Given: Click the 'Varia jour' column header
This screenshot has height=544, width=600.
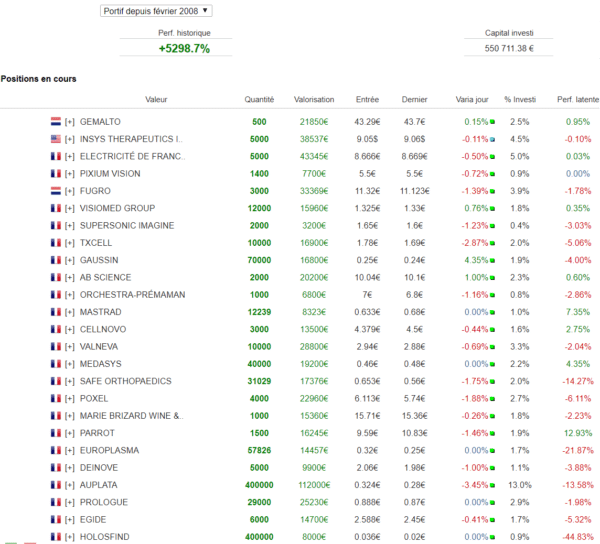Looking at the screenshot, I should pos(472,99).
